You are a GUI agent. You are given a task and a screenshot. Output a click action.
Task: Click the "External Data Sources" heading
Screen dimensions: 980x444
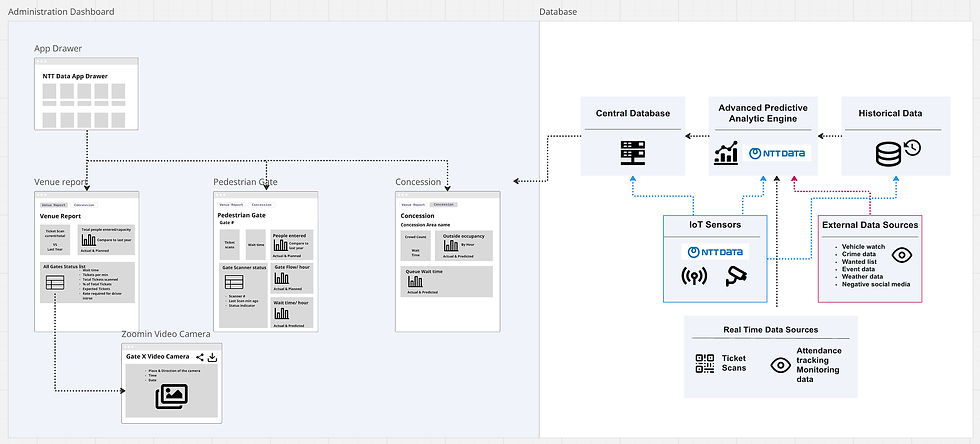pos(870,225)
